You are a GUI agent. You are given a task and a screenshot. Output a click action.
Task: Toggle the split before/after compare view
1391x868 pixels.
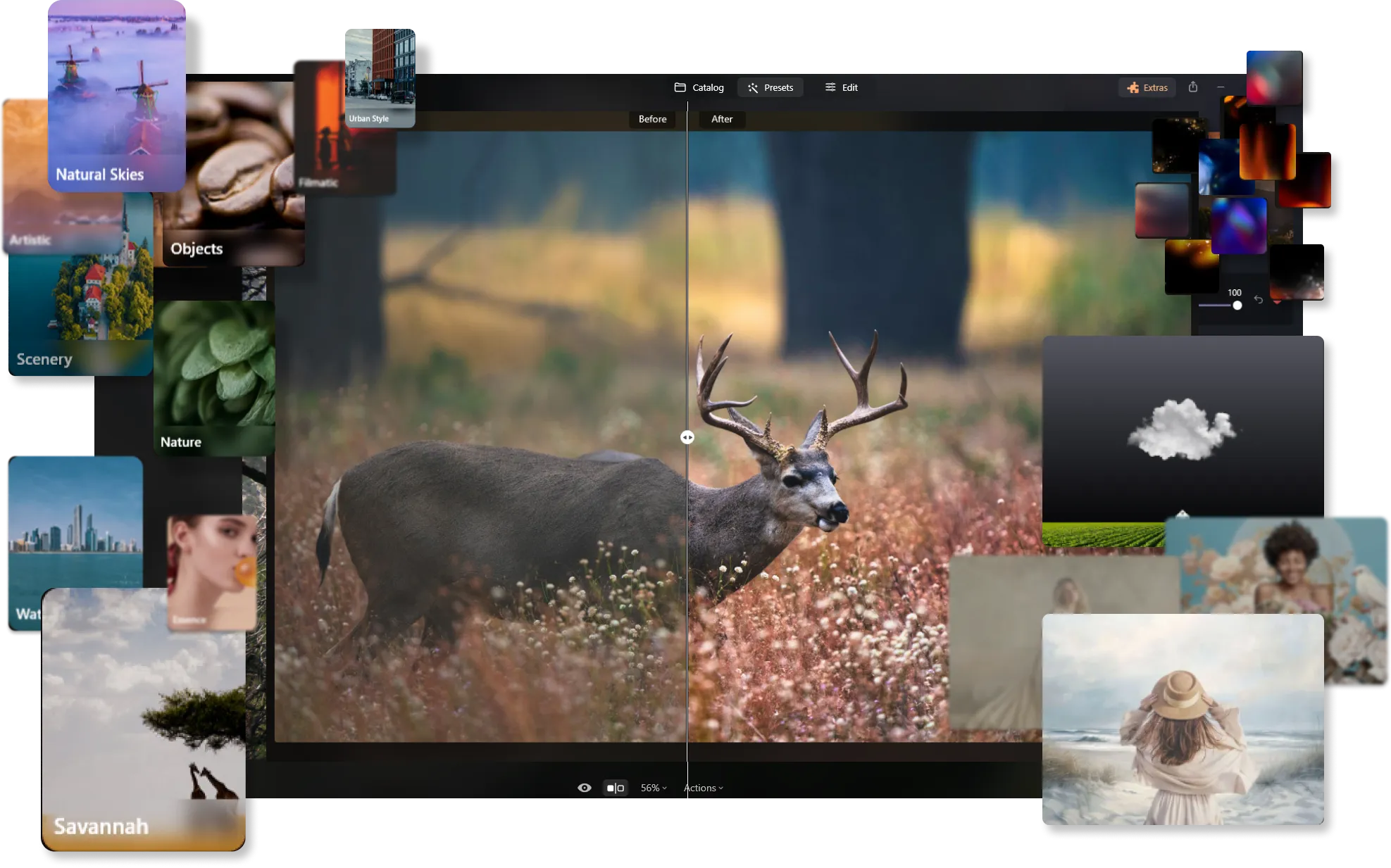(x=615, y=788)
